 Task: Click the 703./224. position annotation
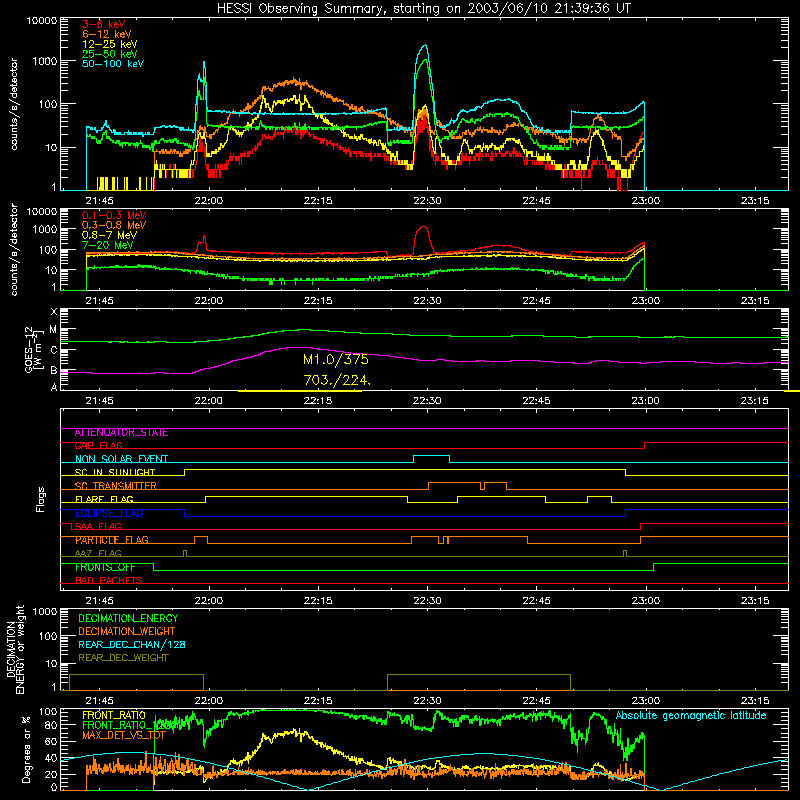337,380
